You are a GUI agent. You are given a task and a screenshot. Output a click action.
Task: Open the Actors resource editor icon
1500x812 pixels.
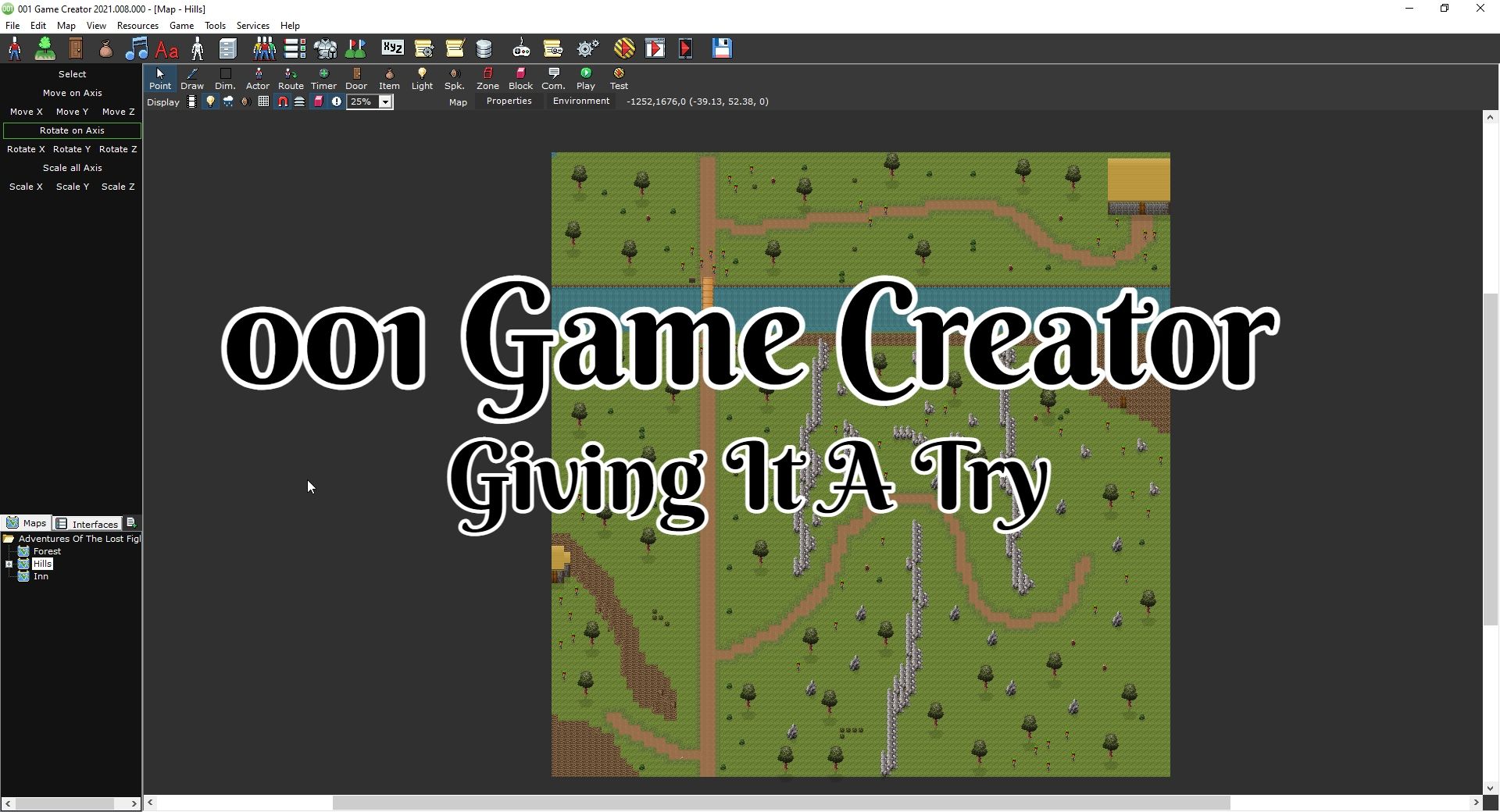15,48
